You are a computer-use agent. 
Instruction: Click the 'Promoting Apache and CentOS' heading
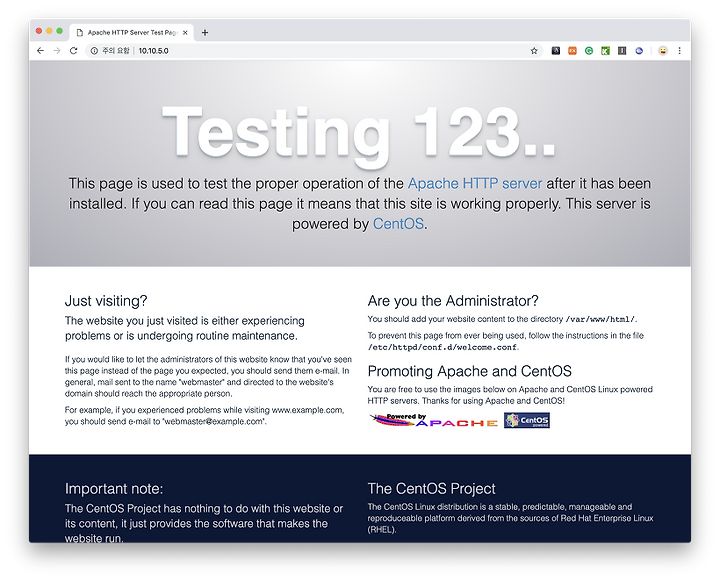469,371
